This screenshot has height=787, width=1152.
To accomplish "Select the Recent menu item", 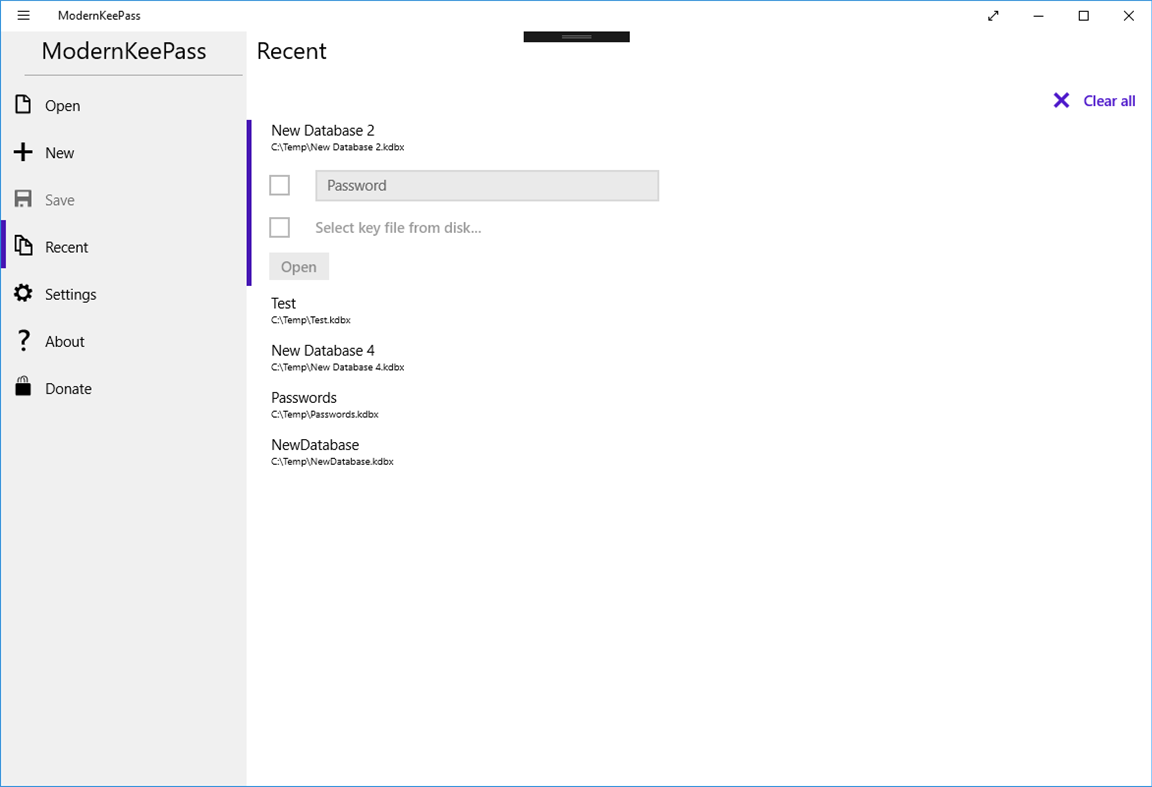I will [x=67, y=246].
